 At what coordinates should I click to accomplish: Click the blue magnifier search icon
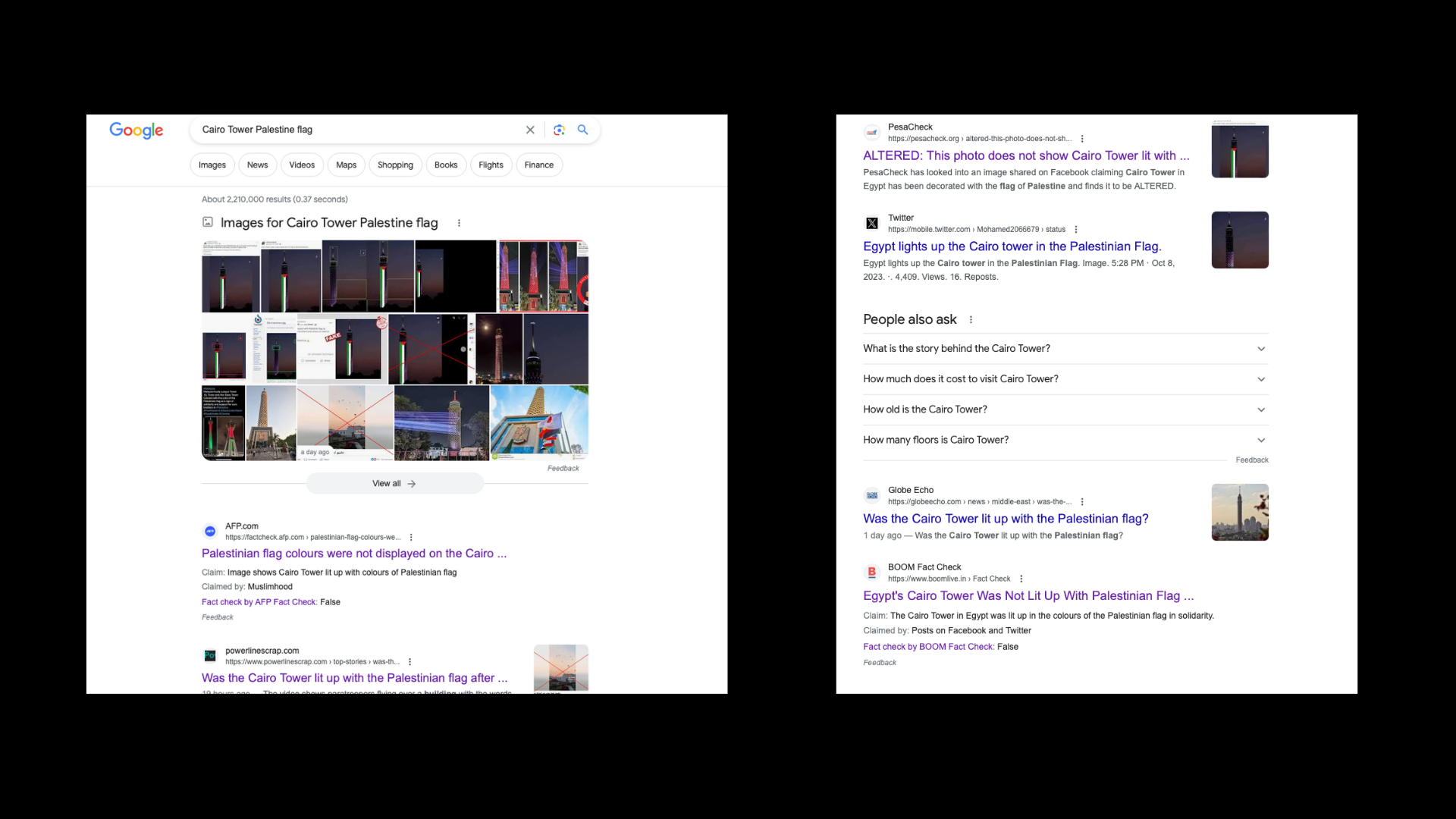(x=582, y=130)
